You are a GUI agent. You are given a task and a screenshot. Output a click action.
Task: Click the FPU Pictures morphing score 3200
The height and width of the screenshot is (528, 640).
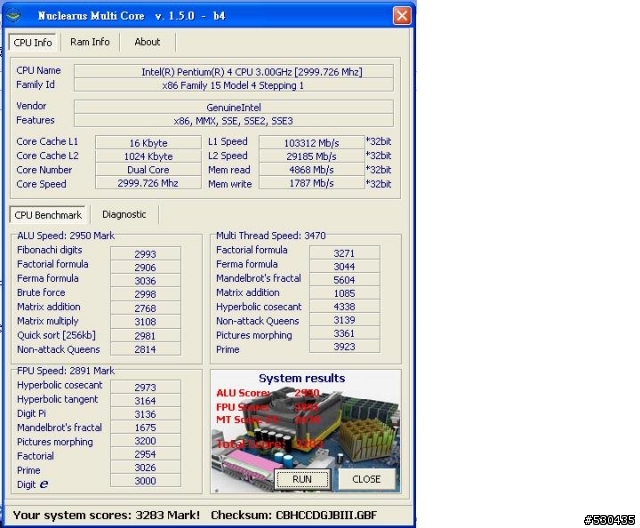tap(145, 441)
